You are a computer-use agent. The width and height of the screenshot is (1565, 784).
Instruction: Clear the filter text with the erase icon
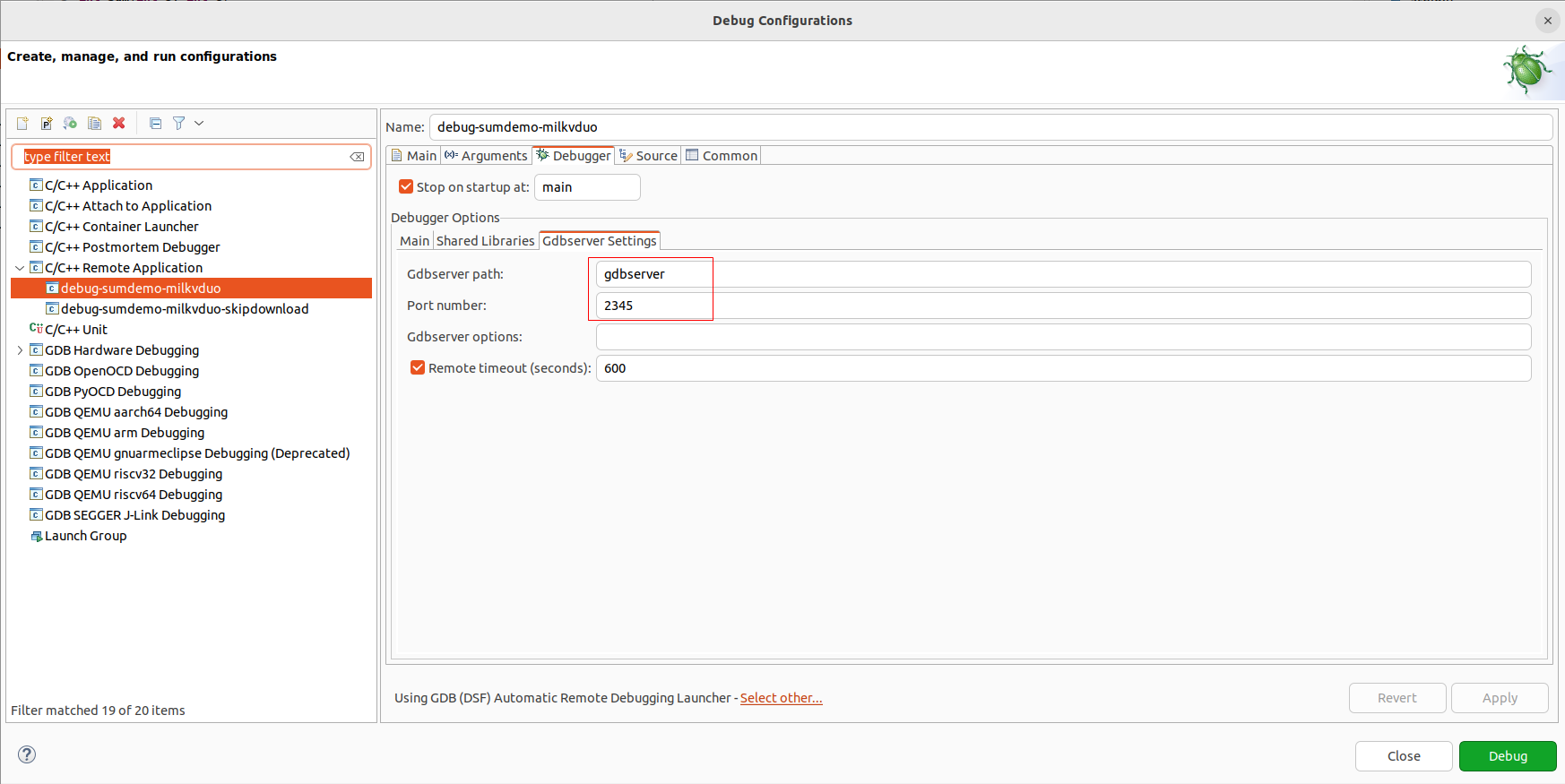coord(357,157)
